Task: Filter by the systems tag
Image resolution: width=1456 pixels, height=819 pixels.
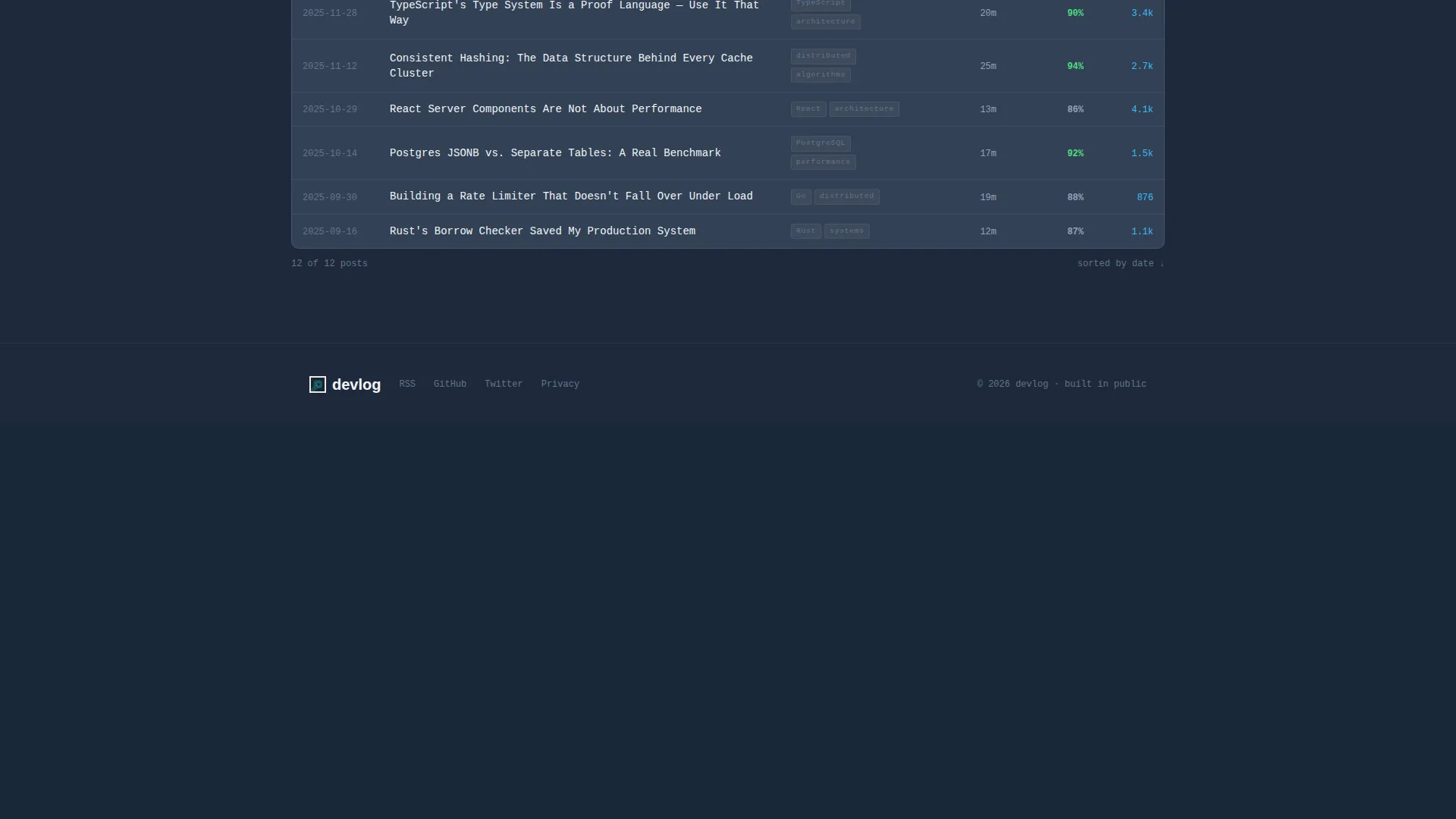Action: click(x=846, y=231)
